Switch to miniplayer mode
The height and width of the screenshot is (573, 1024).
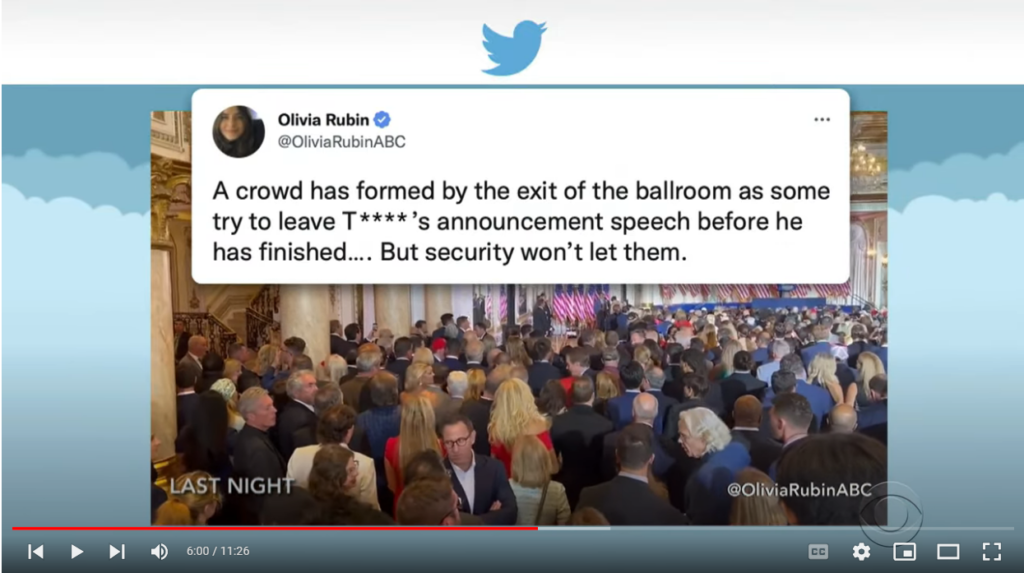pyautogui.click(x=904, y=552)
